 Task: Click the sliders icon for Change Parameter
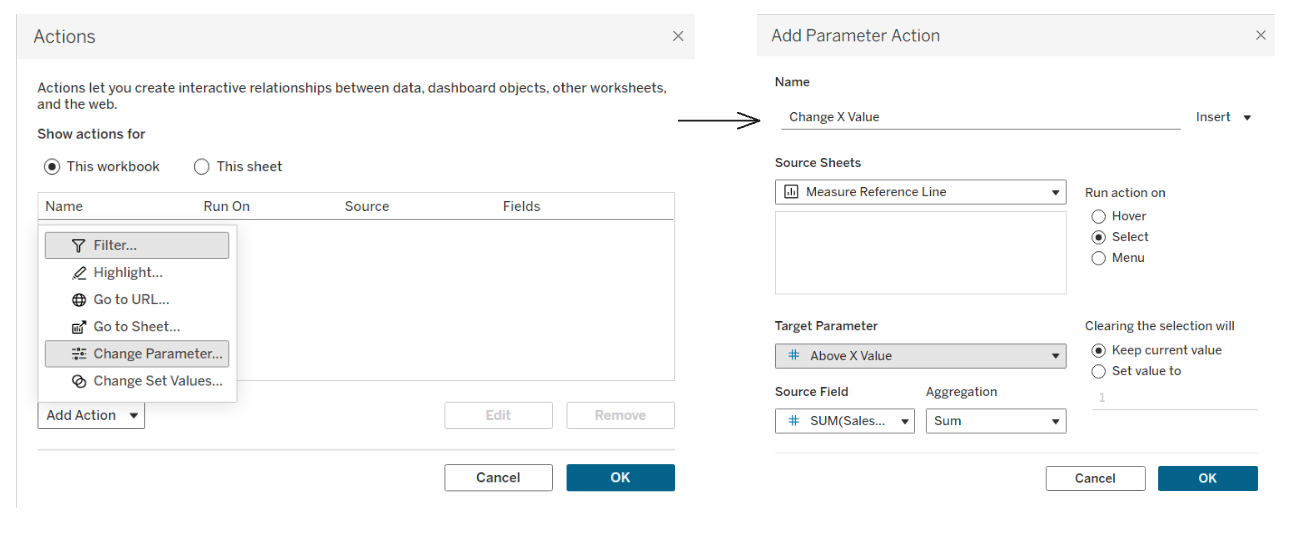79,354
